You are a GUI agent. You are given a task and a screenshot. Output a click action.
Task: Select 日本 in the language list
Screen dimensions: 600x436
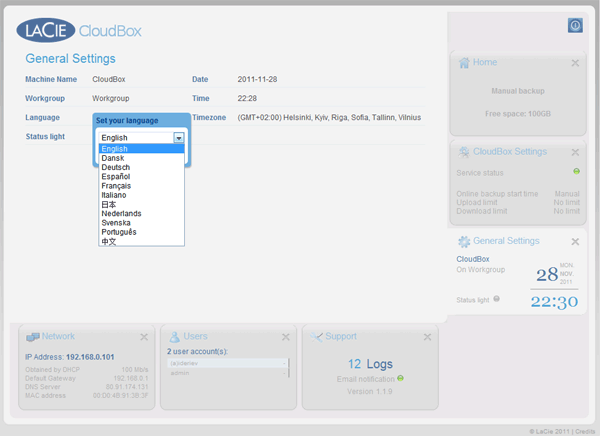click(x=141, y=204)
